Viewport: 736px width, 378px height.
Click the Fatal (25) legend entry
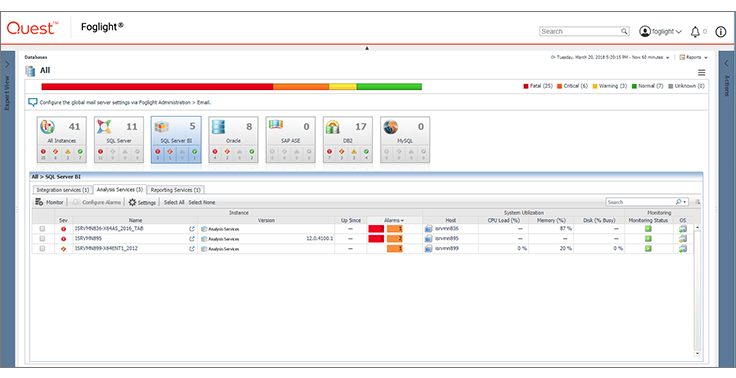538,86
